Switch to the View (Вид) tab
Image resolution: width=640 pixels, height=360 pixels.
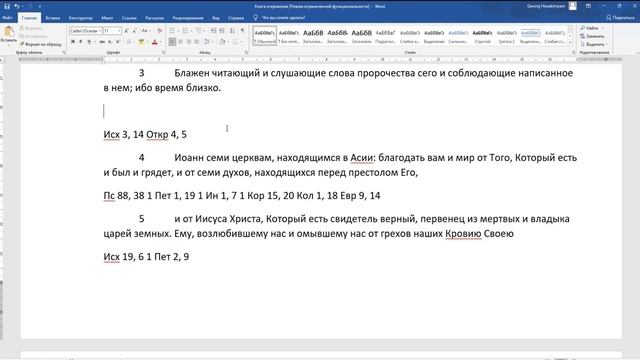216,18
